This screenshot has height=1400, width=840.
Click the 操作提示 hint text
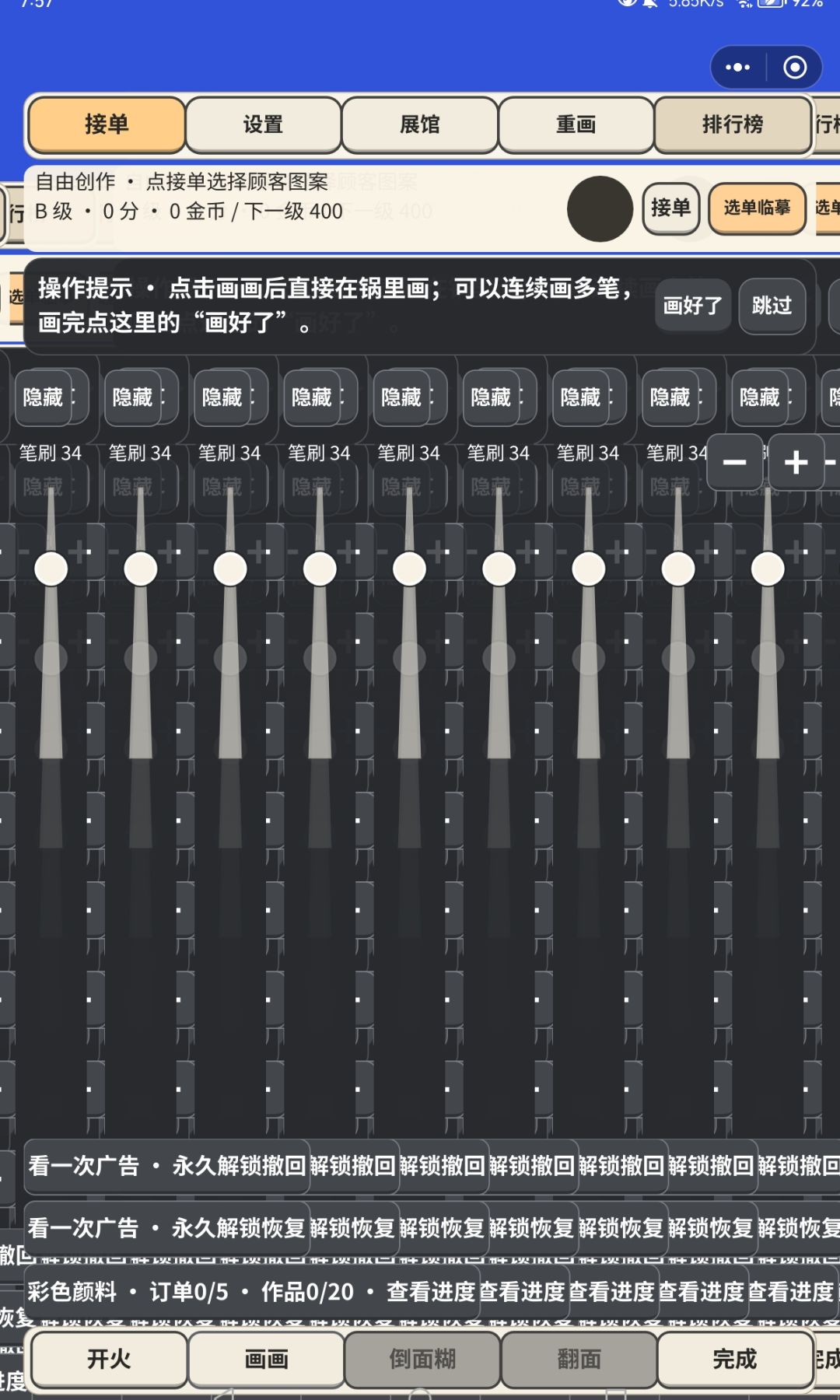[x=334, y=306]
